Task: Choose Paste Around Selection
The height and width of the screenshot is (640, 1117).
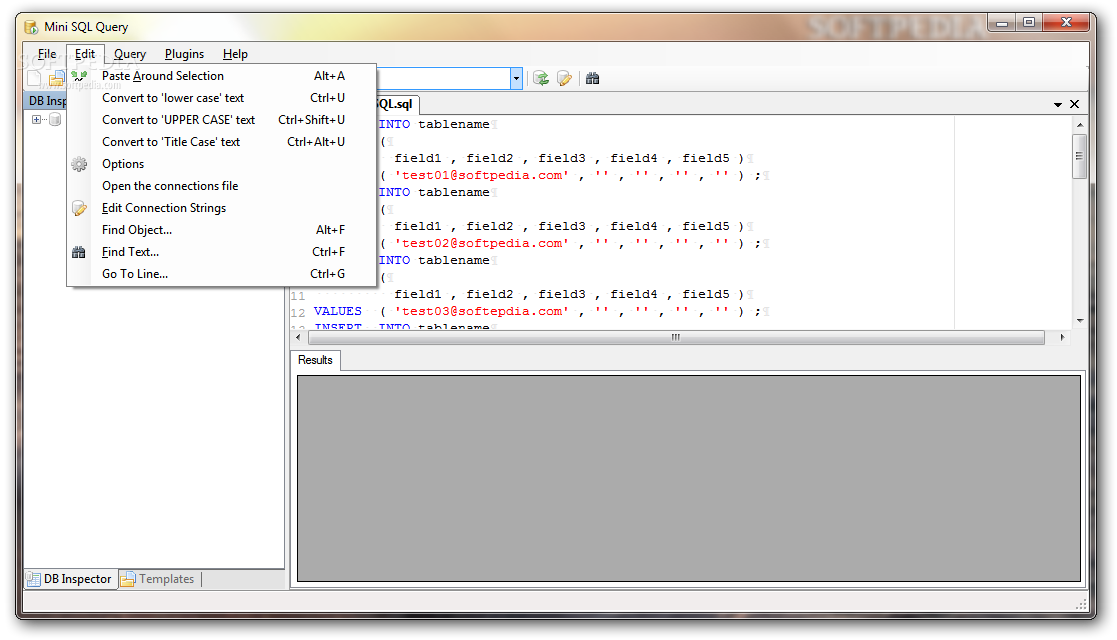Action: click(x=222, y=76)
